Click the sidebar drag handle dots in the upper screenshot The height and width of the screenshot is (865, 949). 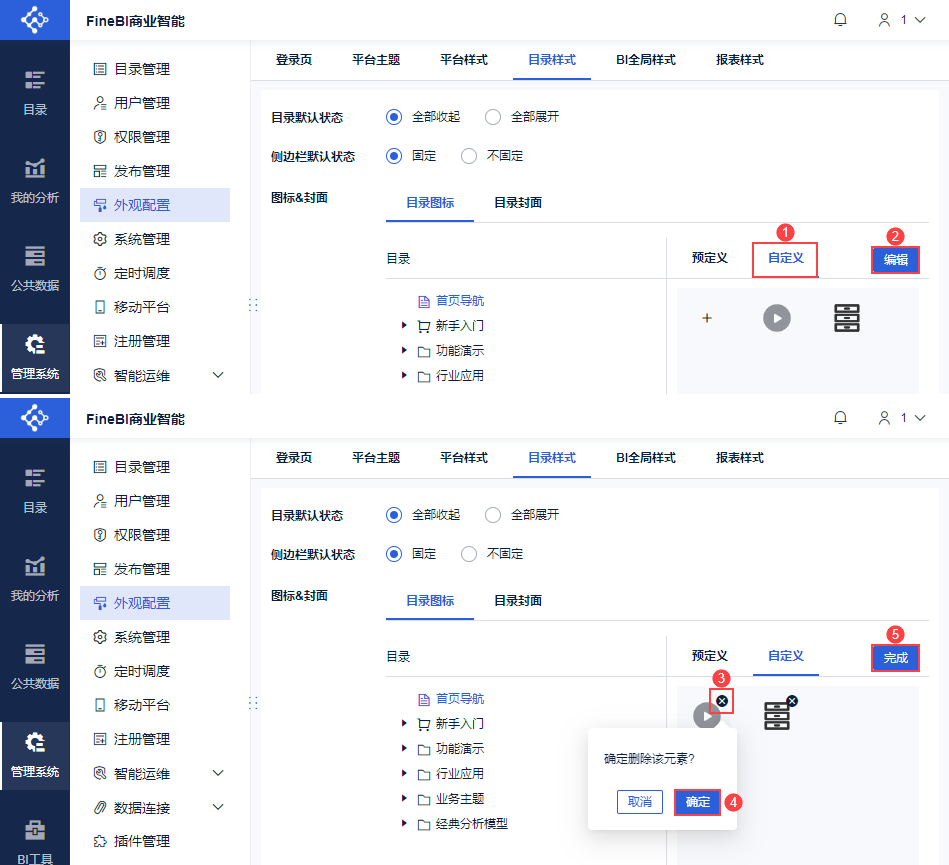click(x=253, y=305)
